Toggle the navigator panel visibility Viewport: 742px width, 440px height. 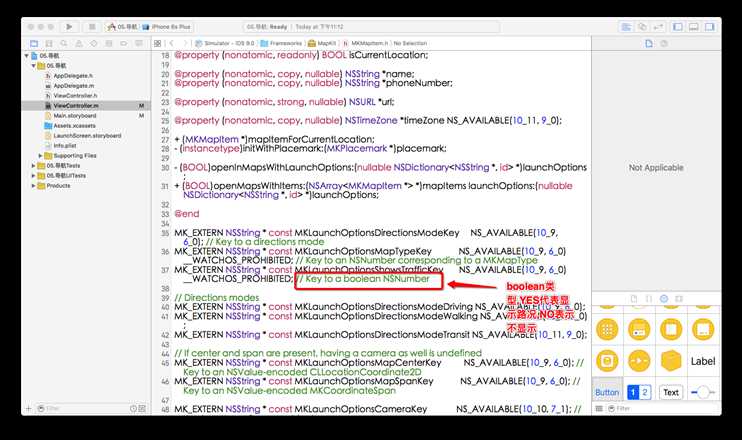click(678, 27)
